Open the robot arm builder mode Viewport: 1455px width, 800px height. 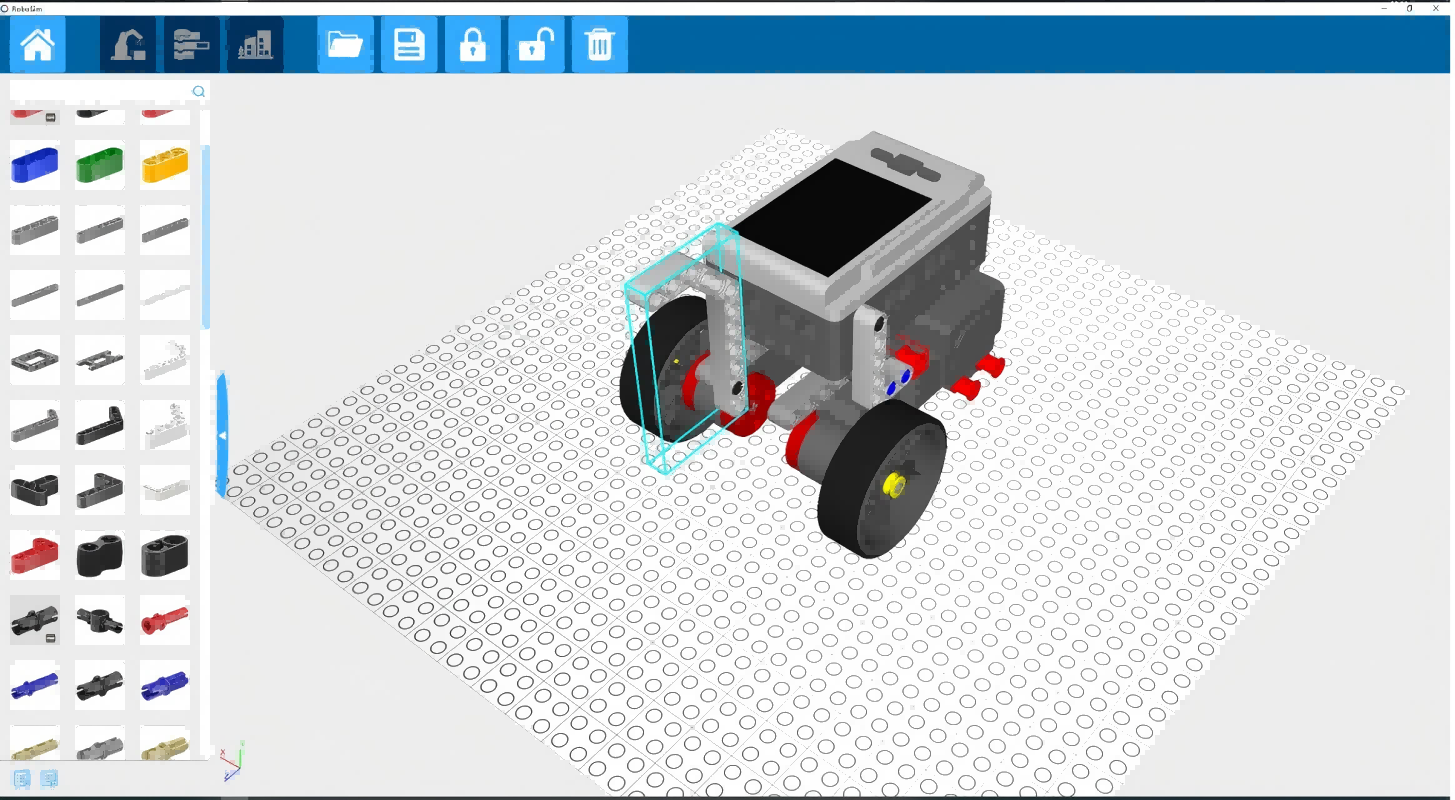128,45
